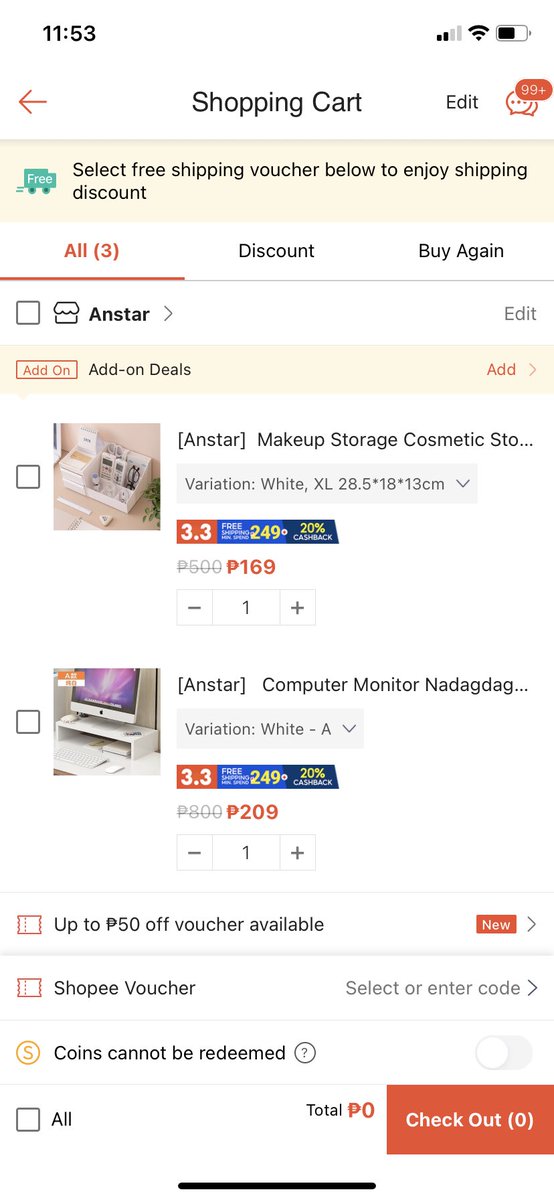This screenshot has height=1200, width=554.
Task: Tap the Anstar shop store icon
Action: pos(66,314)
